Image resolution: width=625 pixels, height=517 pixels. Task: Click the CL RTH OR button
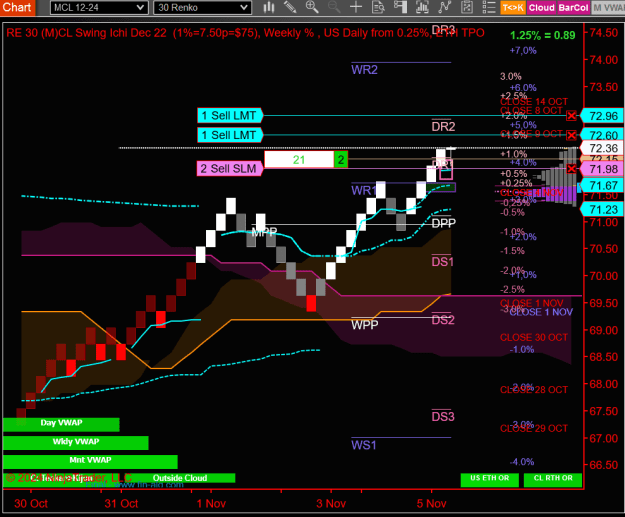pos(553,479)
